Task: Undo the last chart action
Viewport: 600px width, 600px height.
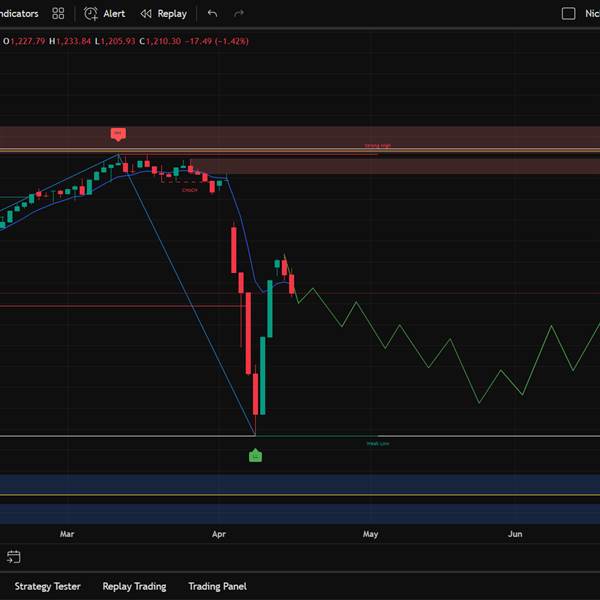Action: point(212,14)
